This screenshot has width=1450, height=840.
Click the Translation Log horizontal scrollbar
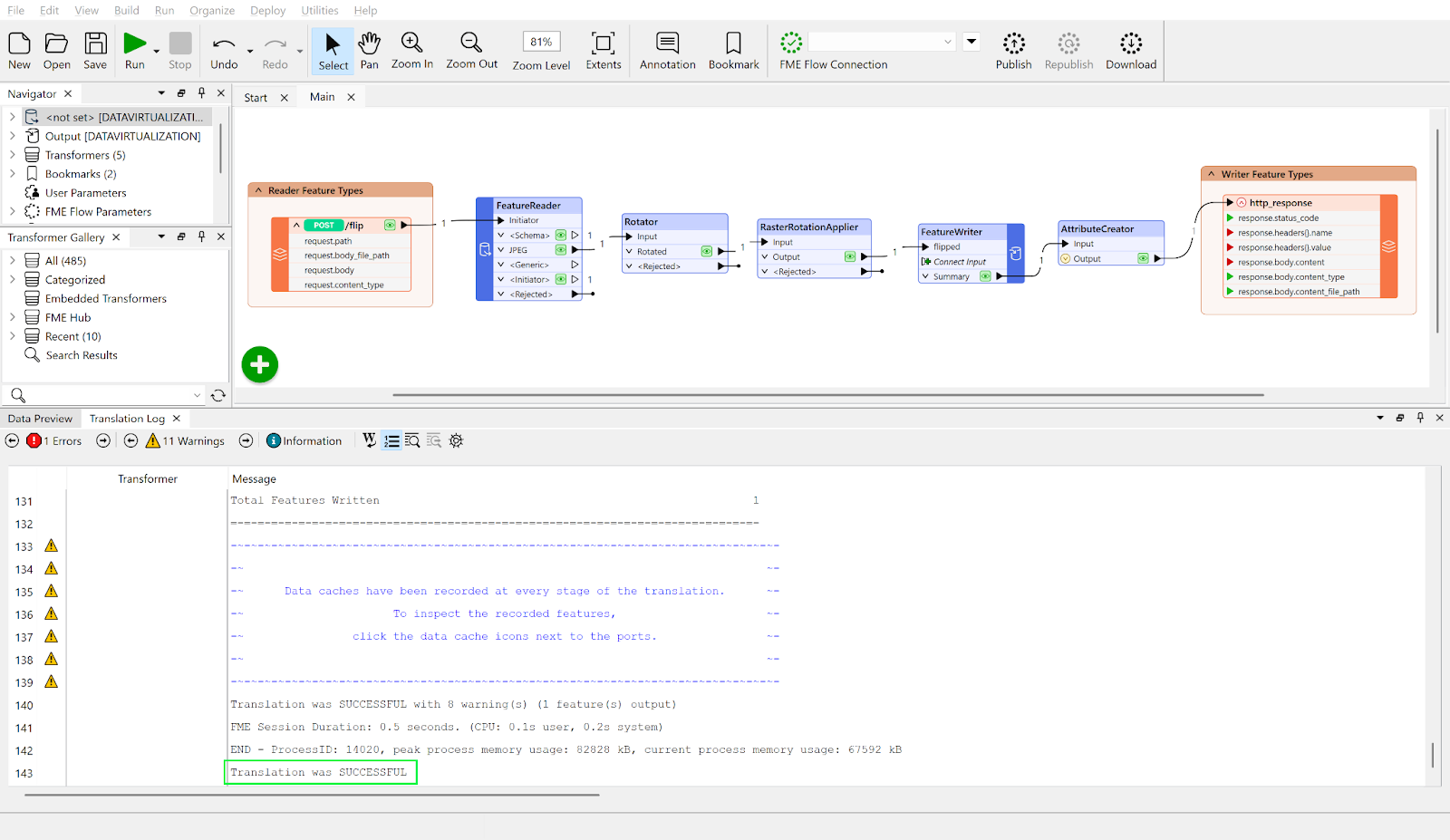tap(312, 795)
